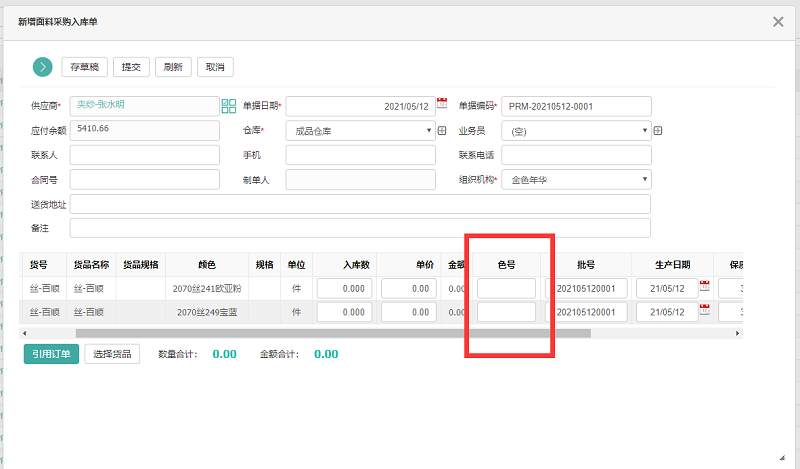Click plus icon next to 业务员
800x469 pixels.
658,131
